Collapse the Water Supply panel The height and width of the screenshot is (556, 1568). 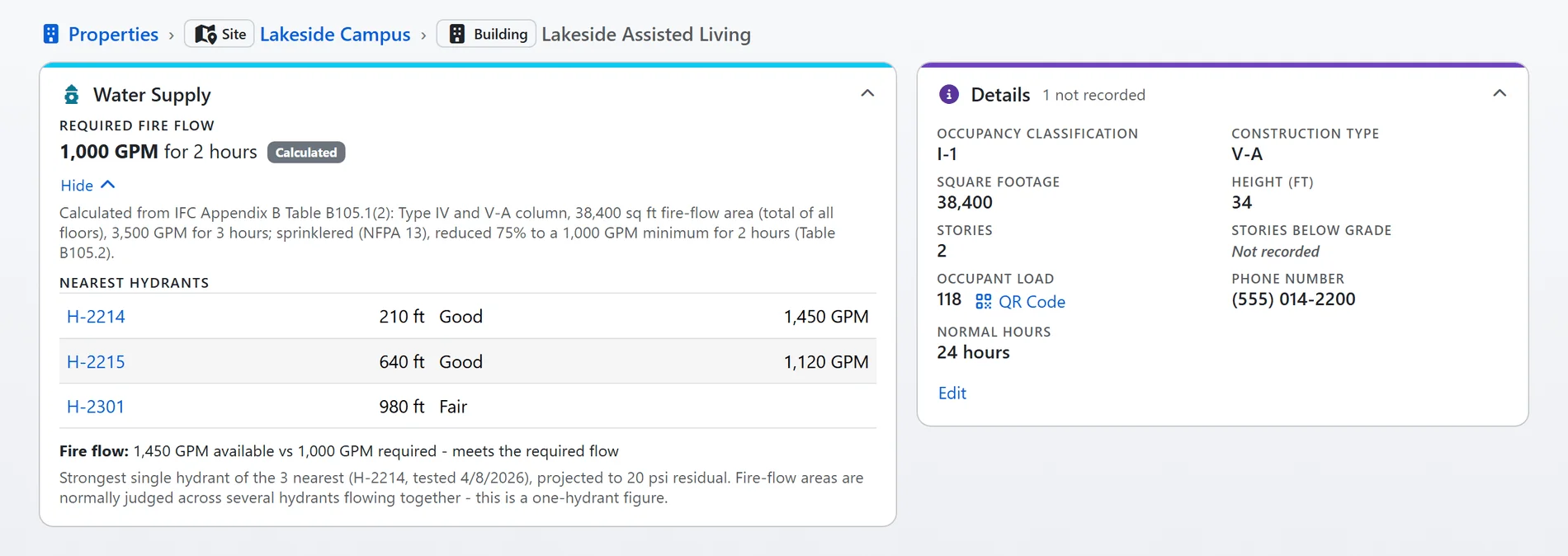tap(867, 93)
